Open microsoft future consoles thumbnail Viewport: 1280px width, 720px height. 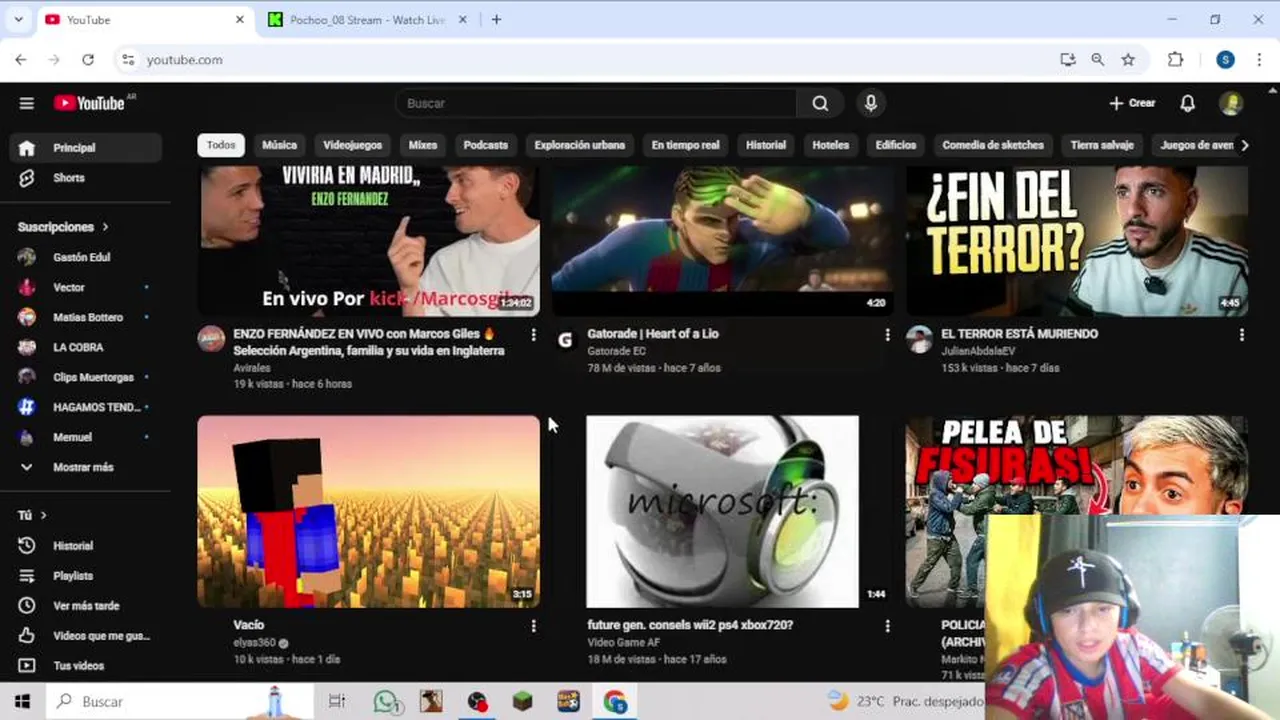[x=723, y=511]
